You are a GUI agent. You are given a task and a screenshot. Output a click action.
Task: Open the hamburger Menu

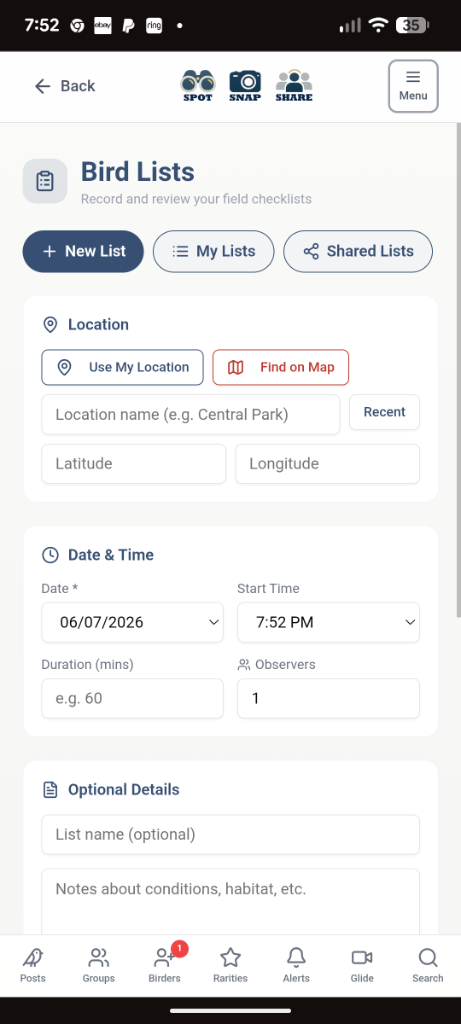[x=413, y=86]
